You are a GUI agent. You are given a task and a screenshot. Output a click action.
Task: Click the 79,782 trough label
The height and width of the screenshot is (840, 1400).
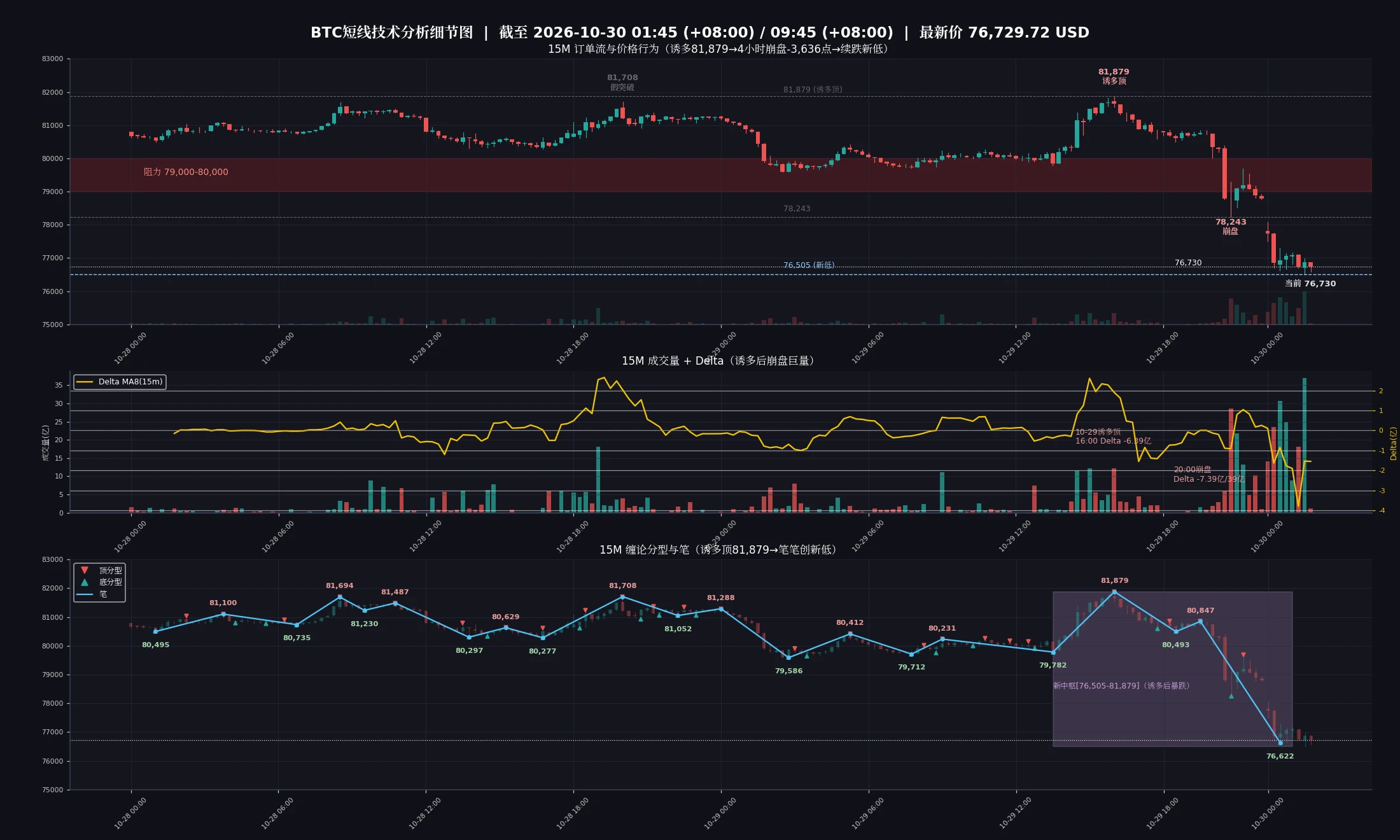[1053, 665]
